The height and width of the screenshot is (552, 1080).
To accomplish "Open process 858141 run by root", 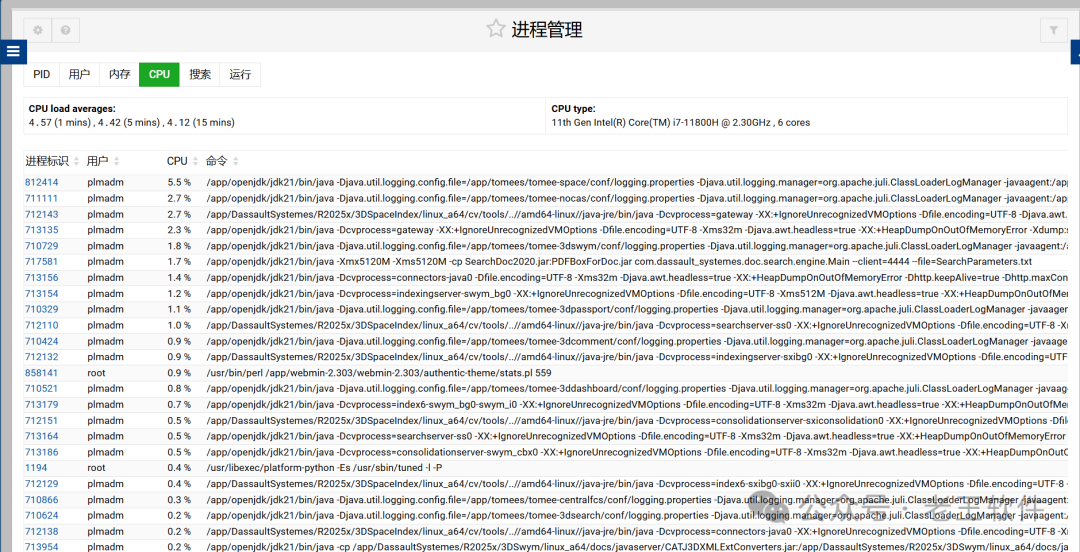I will pyautogui.click(x=41, y=373).
